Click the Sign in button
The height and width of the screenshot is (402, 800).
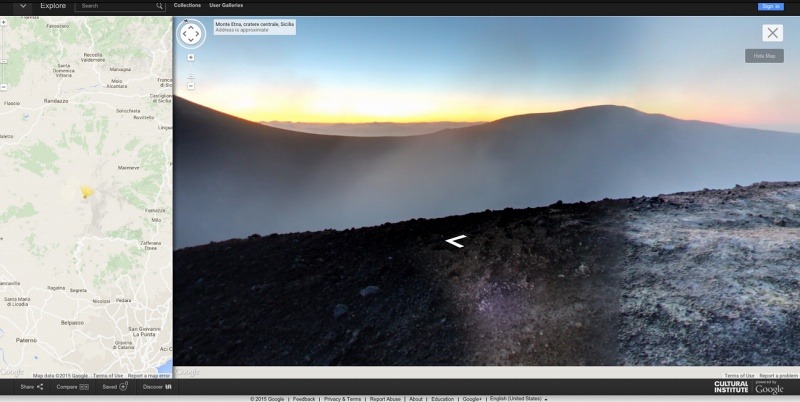[x=770, y=6]
